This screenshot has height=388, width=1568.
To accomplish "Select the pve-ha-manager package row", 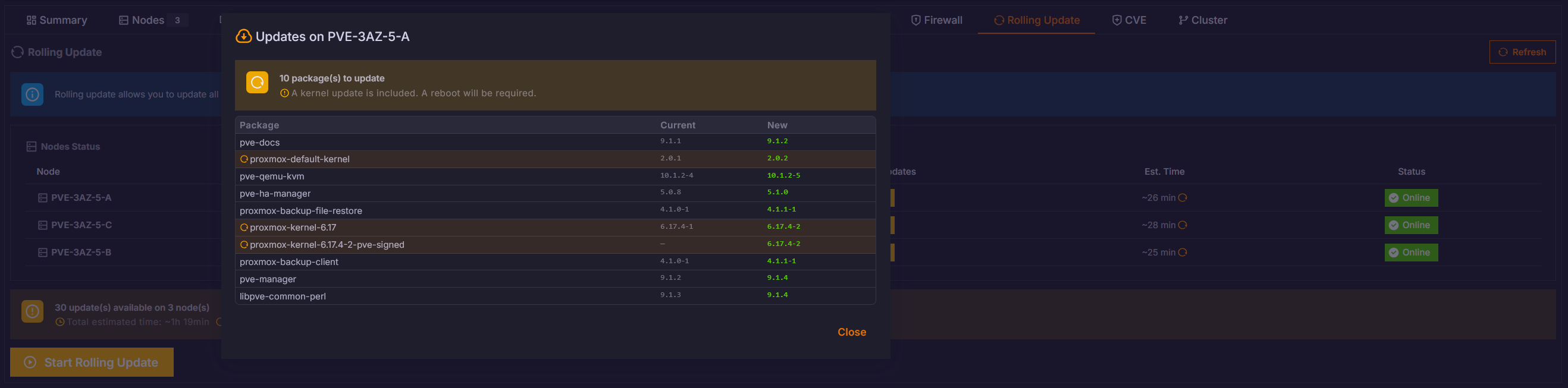I will [555, 193].
